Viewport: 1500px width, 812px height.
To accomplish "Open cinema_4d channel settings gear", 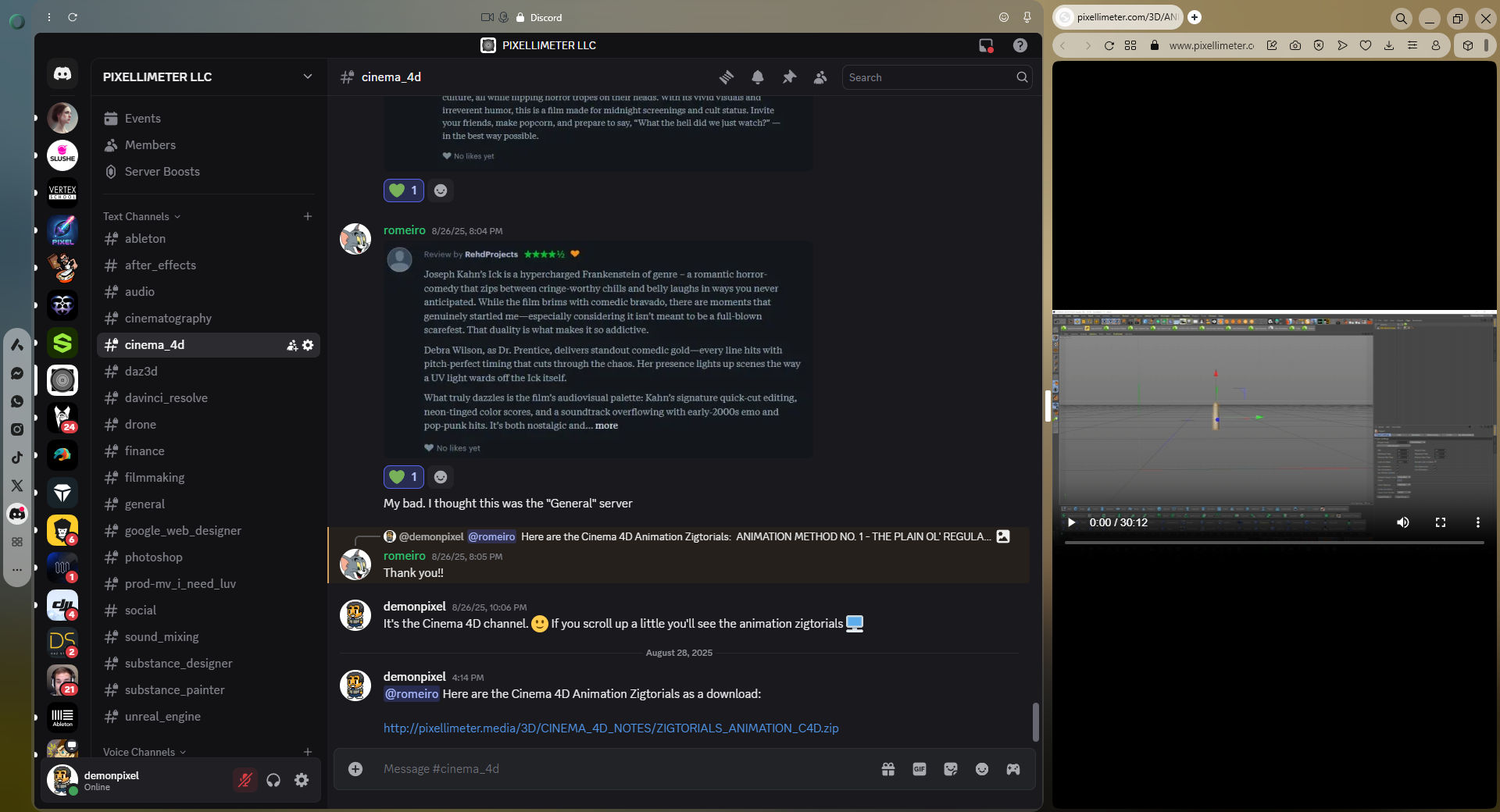I will [308, 345].
